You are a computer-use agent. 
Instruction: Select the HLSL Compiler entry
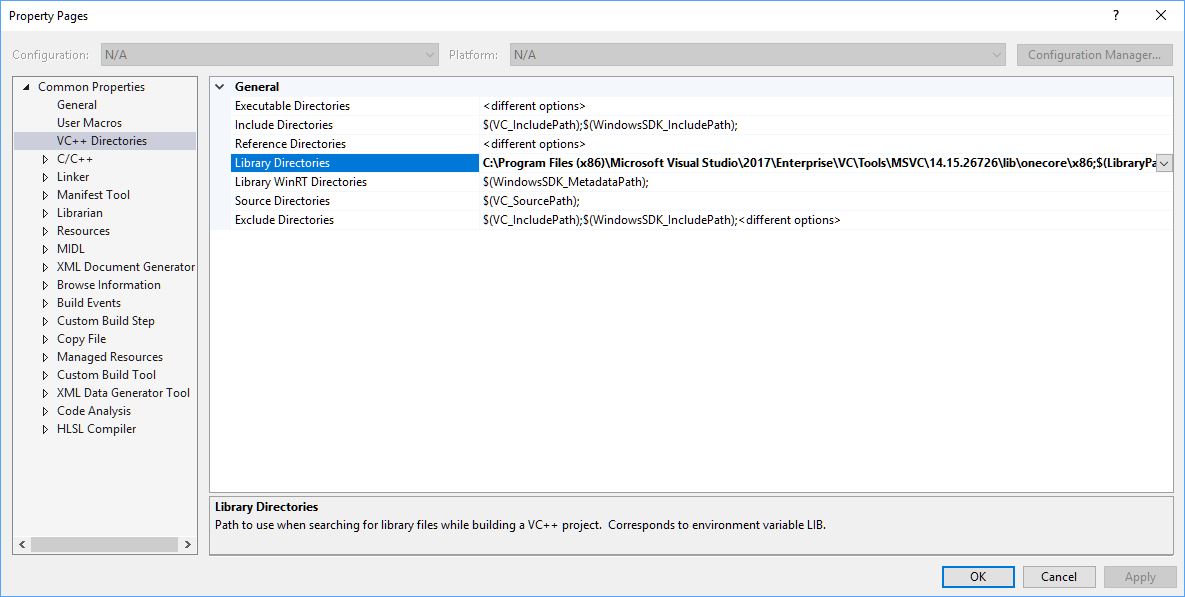[95, 428]
